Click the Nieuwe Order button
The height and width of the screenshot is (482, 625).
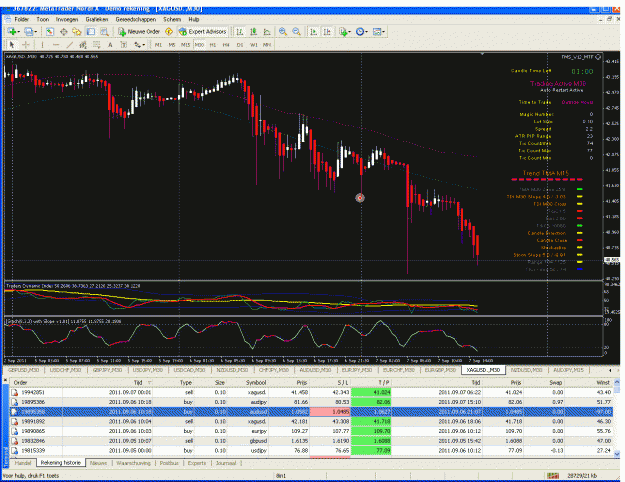[x=139, y=31]
